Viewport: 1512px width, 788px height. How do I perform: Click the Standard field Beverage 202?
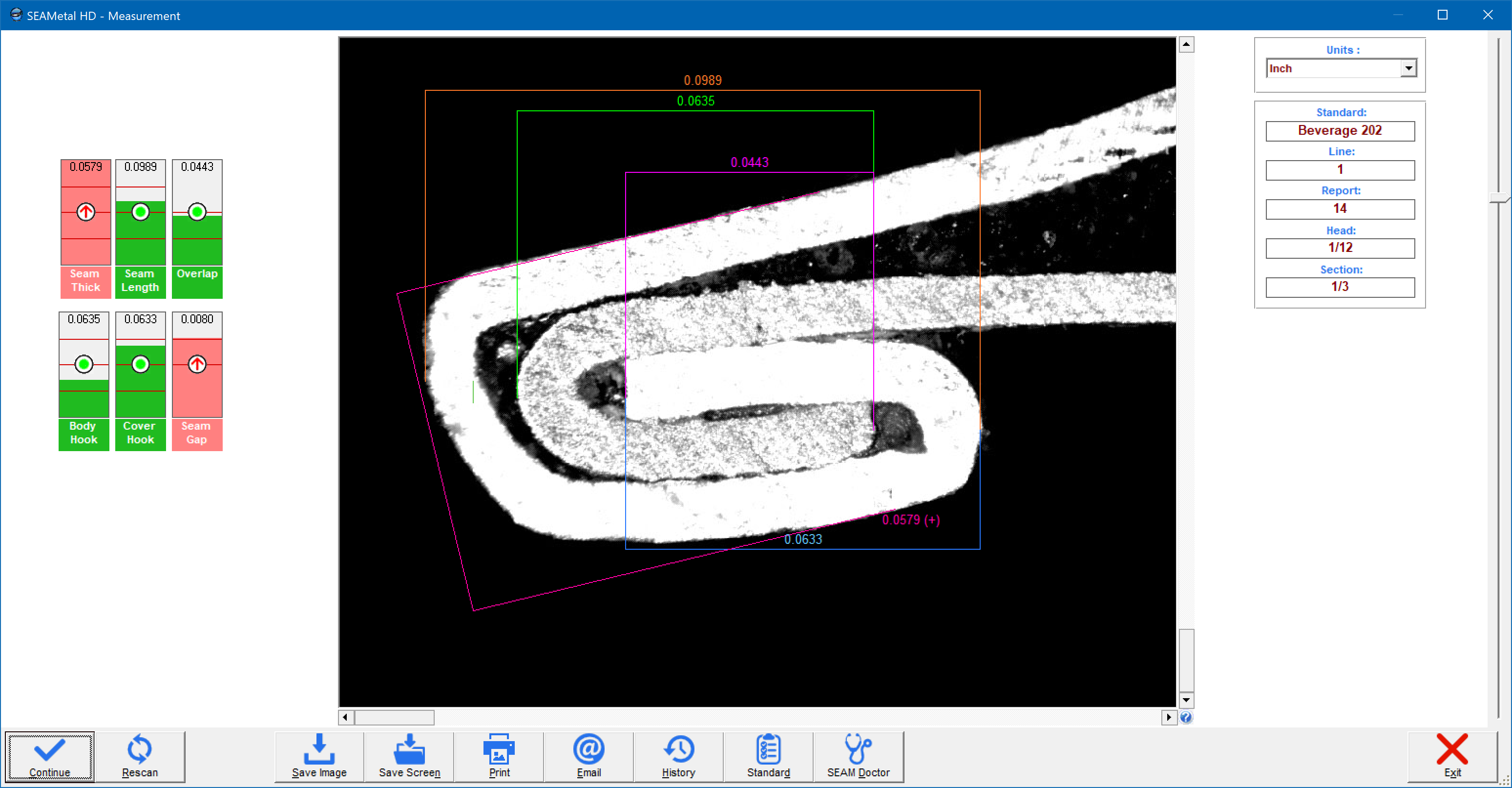1340,131
